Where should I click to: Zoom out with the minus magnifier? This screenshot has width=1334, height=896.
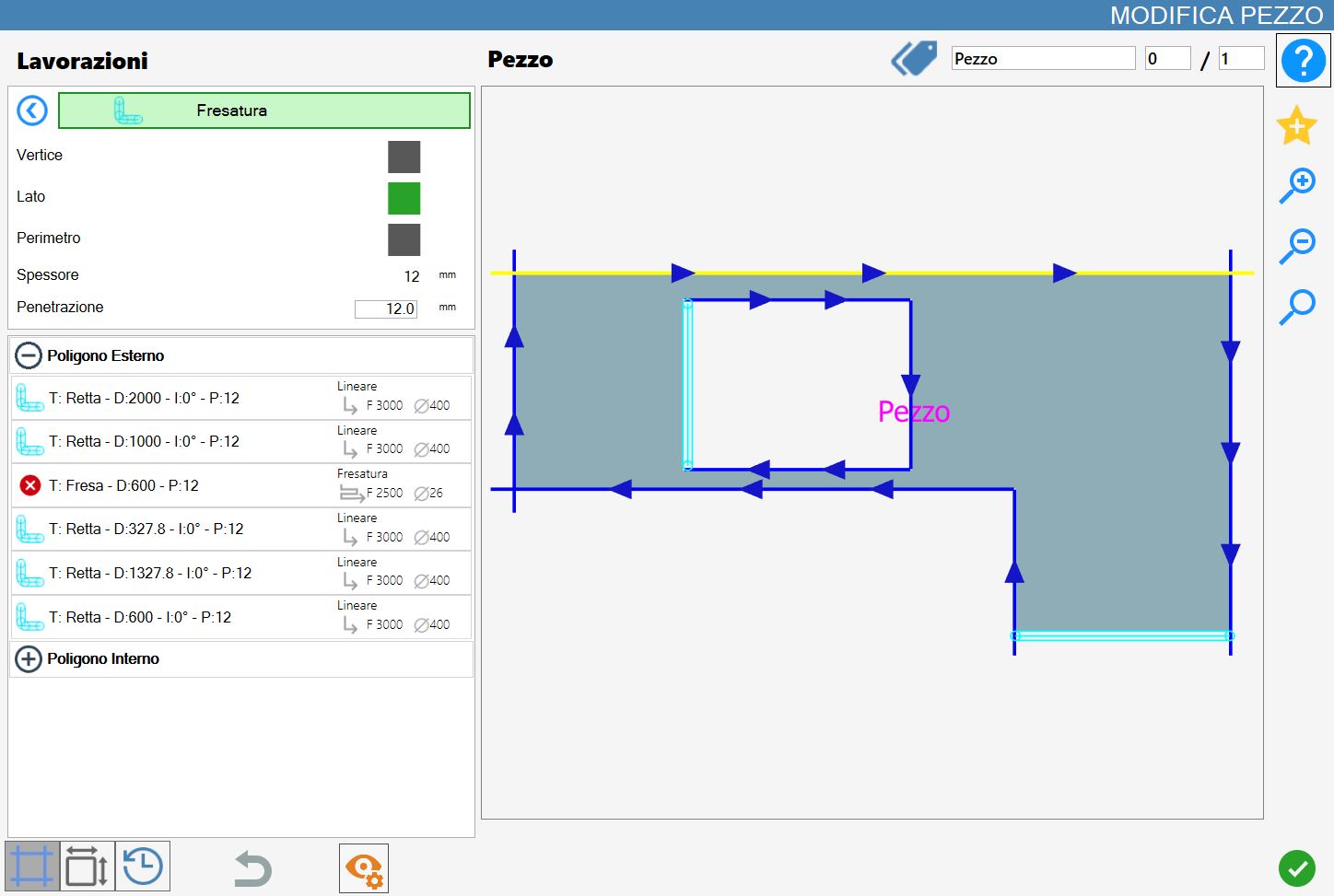[1297, 246]
